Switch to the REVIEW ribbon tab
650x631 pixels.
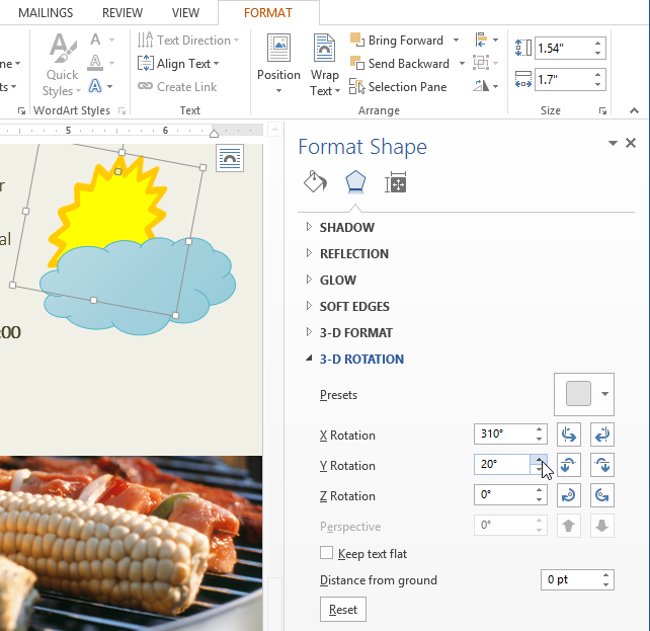pyautogui.click(x=122, y=13)
